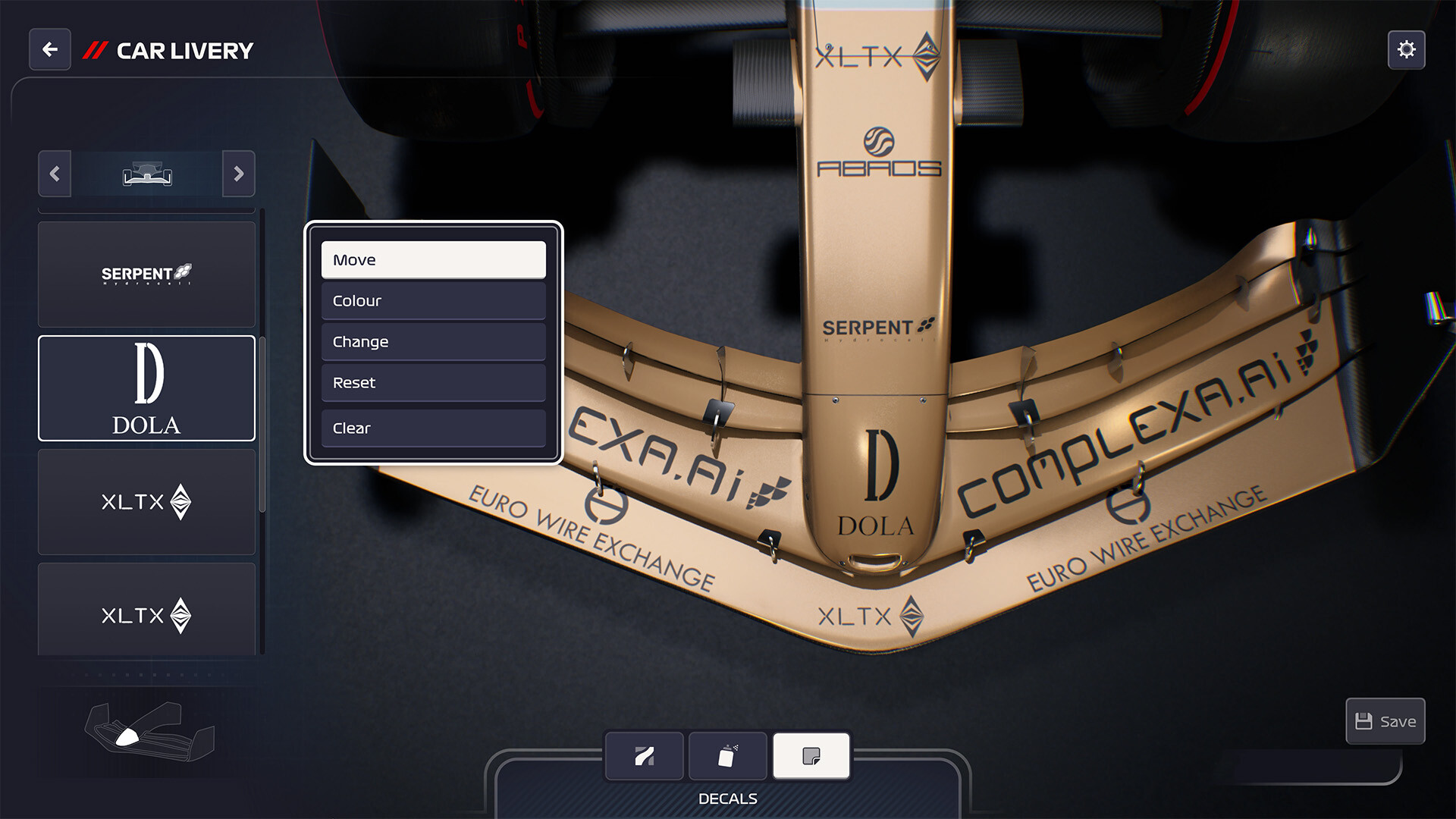Viewport: 1456px width, 819px height.
Task: Click Change to swap the decal
Action: (x=433, y=341)
